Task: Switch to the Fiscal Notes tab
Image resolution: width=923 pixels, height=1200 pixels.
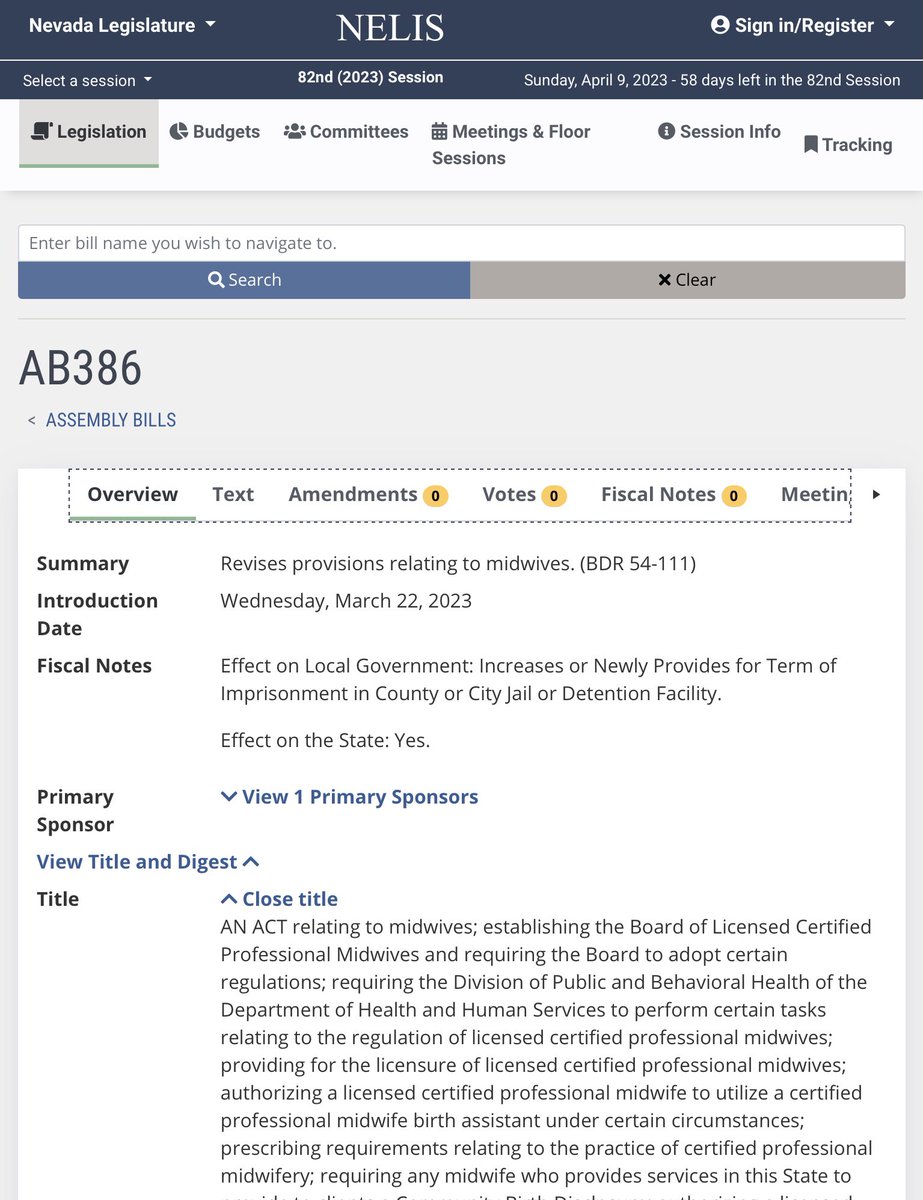Action: tap(674, 494)
